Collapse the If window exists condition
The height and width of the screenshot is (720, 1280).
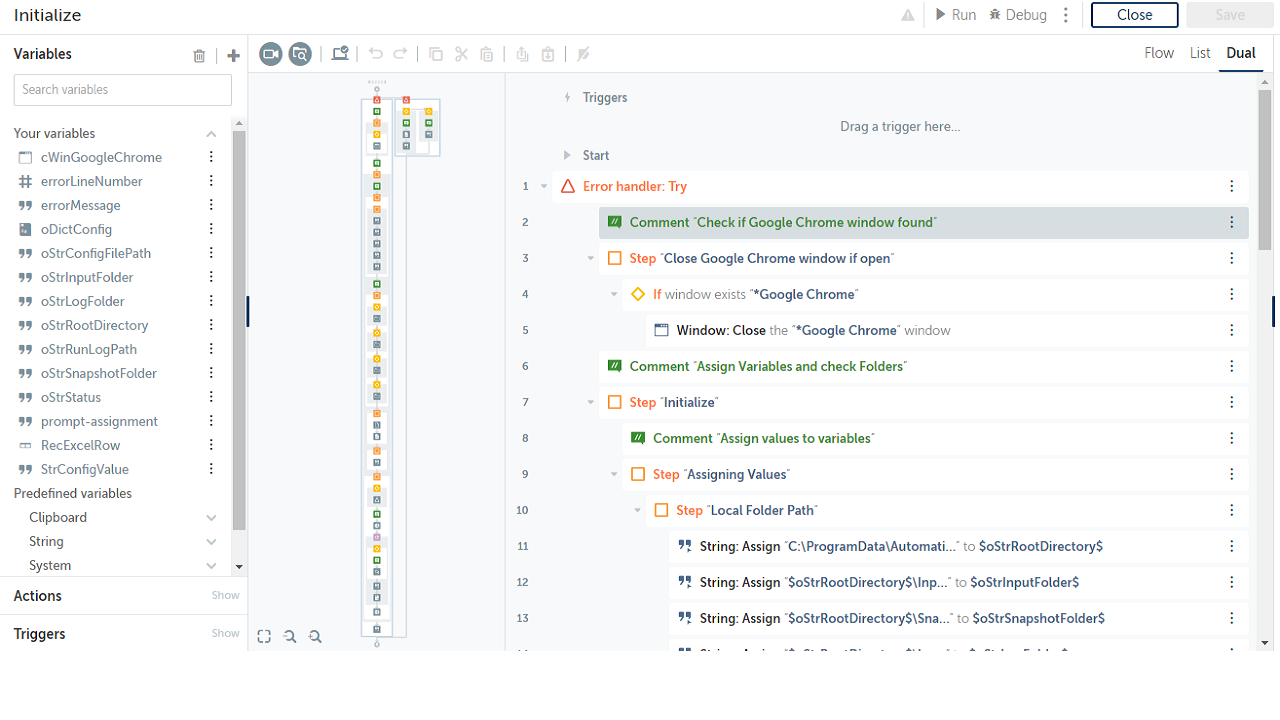tap(614, 294)
